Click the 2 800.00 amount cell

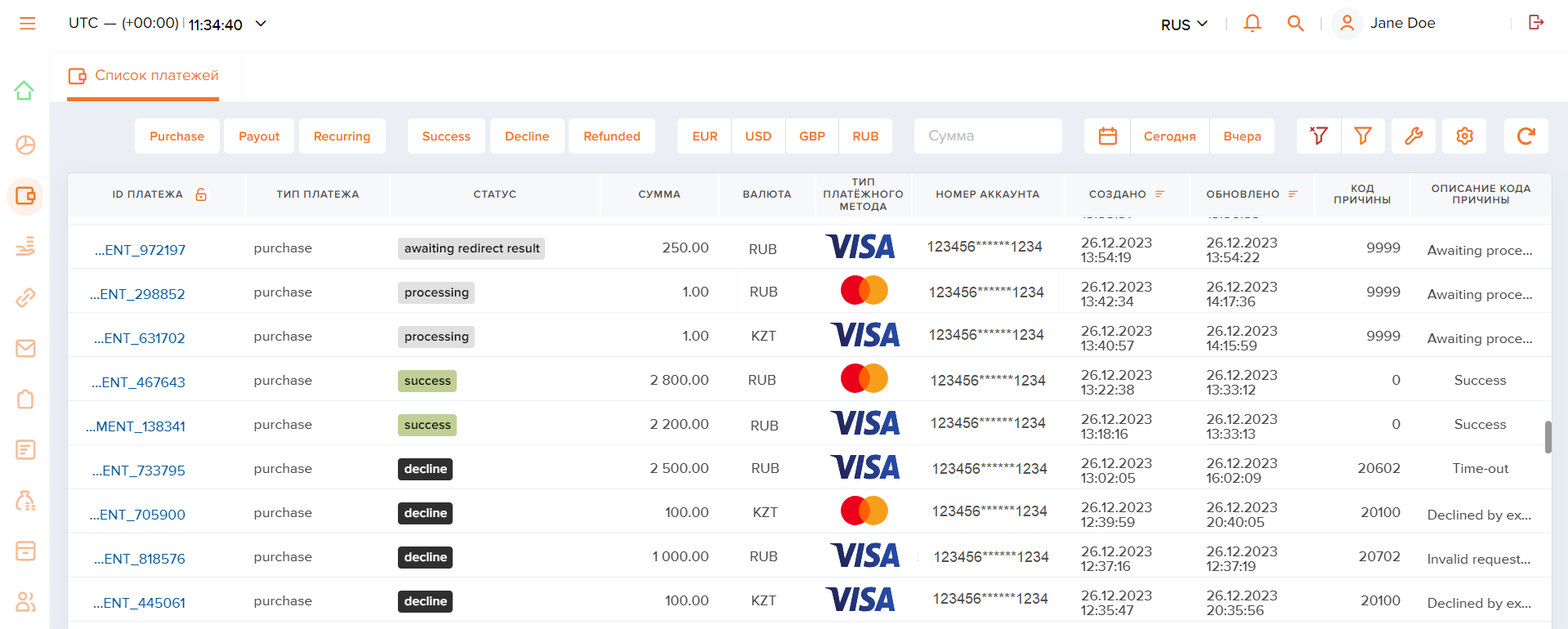point(679,380)
